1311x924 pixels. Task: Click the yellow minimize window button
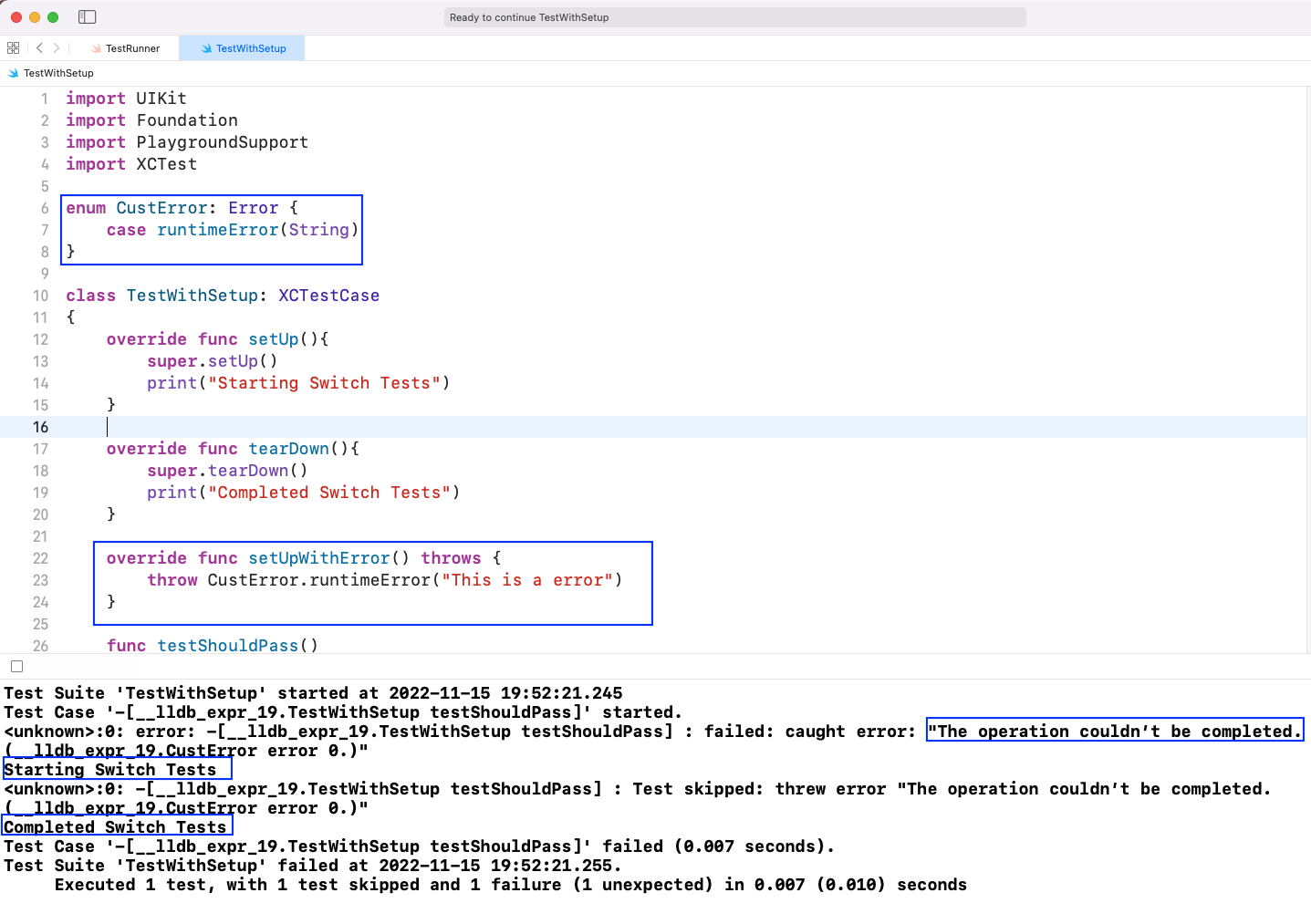[35, 17]
